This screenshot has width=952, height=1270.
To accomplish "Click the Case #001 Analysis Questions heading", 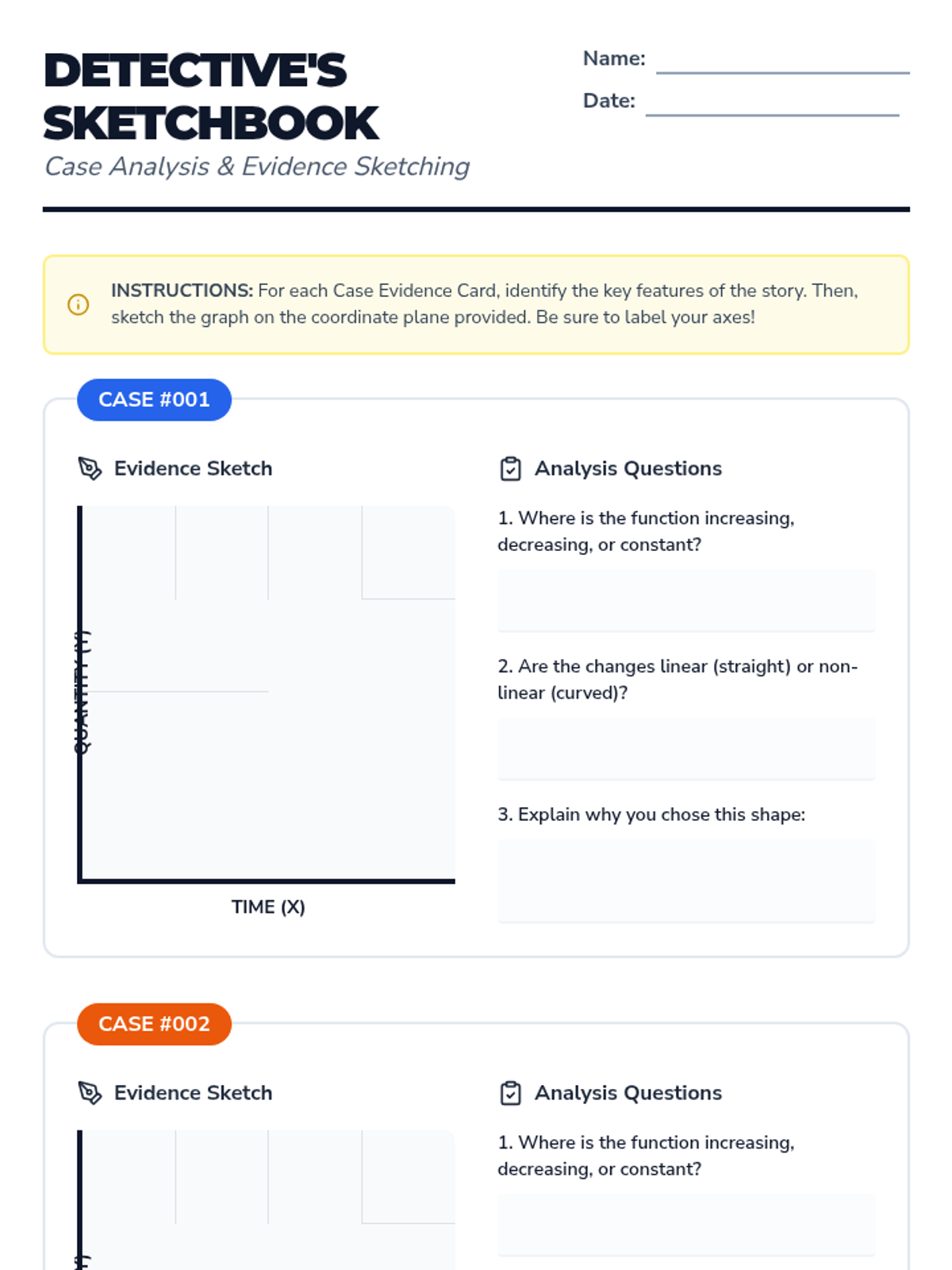I will 628,468.
